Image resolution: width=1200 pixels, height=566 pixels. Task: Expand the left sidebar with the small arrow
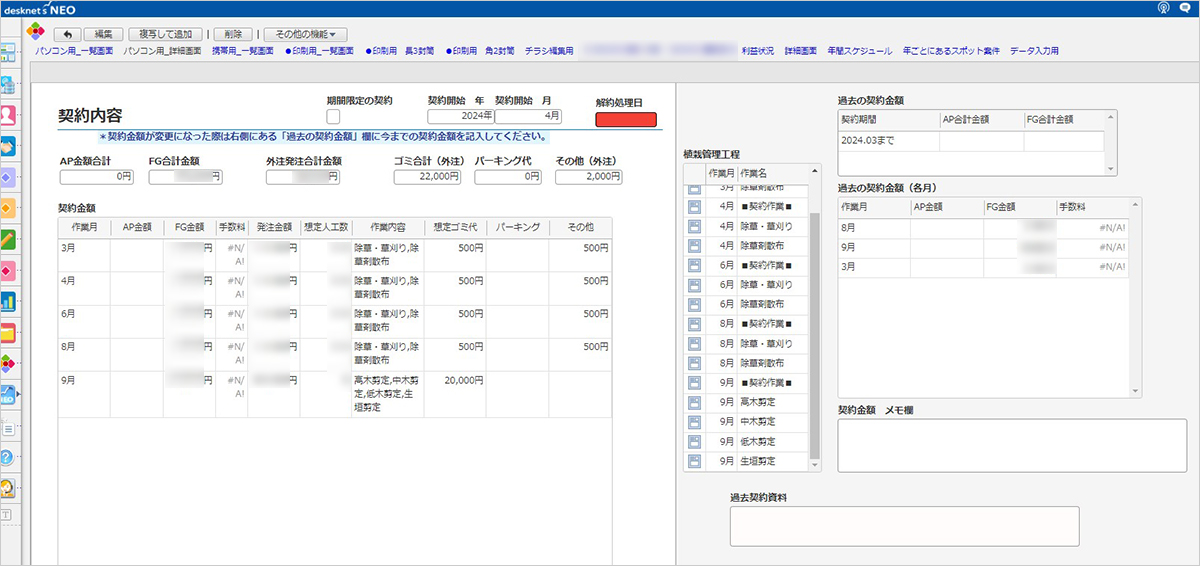click(16, 393)
